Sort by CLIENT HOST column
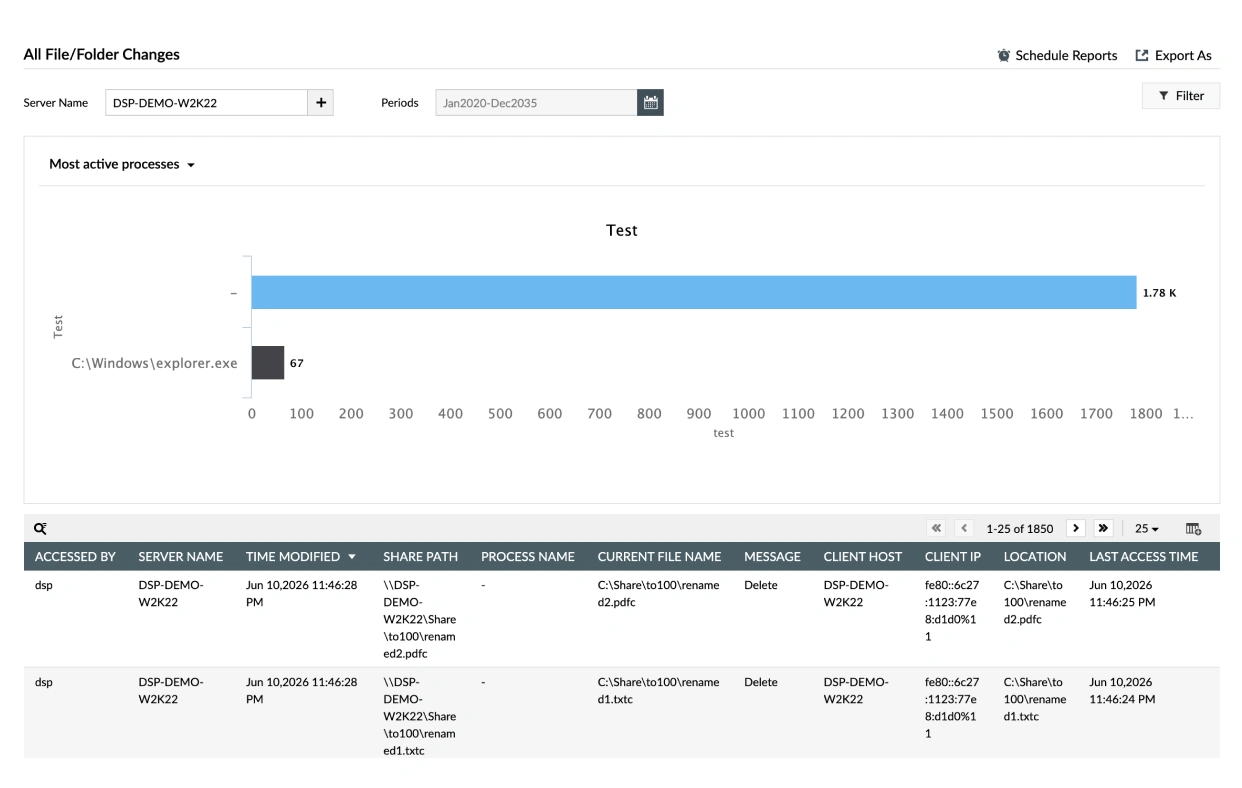1242x788 pixels. (862, 557)
